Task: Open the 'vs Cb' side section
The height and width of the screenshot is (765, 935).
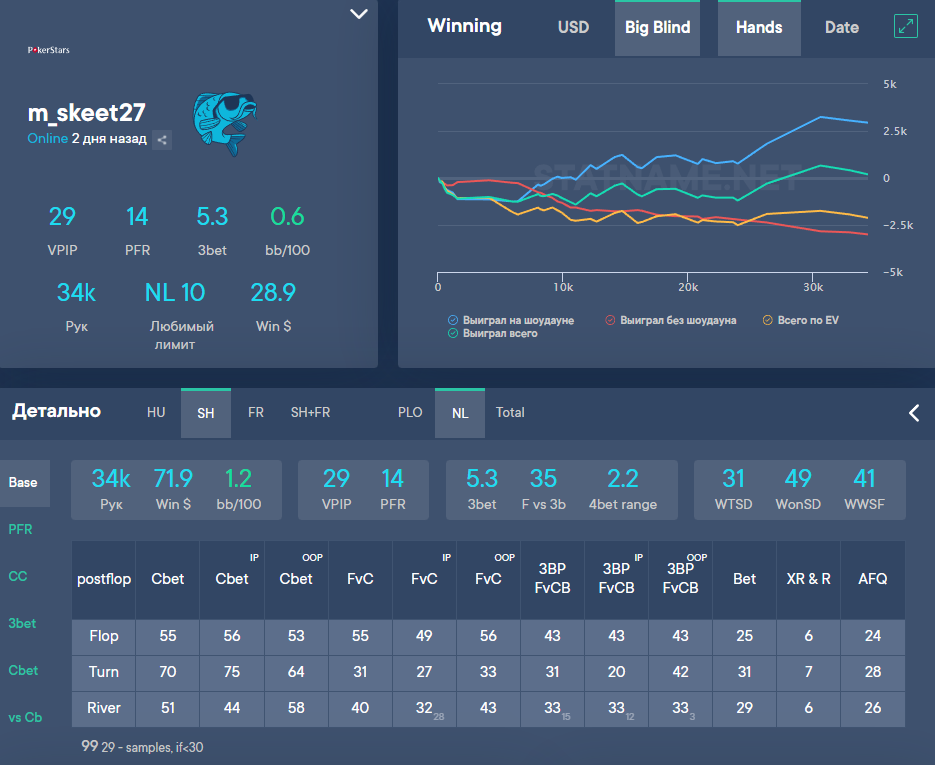Action: pos(25,717)
